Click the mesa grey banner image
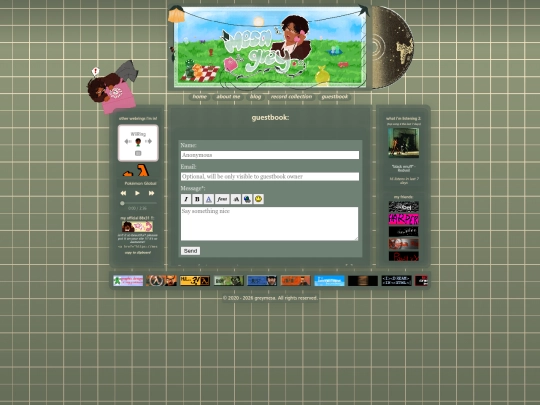 click(270, 47)
